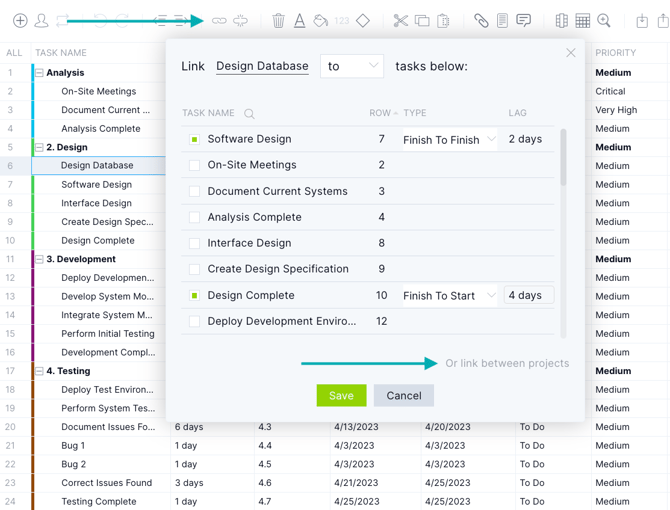This screenshot has width=670, height=510.
Task: Click the 6 days duration cell
Action: [x=189, y=427]
